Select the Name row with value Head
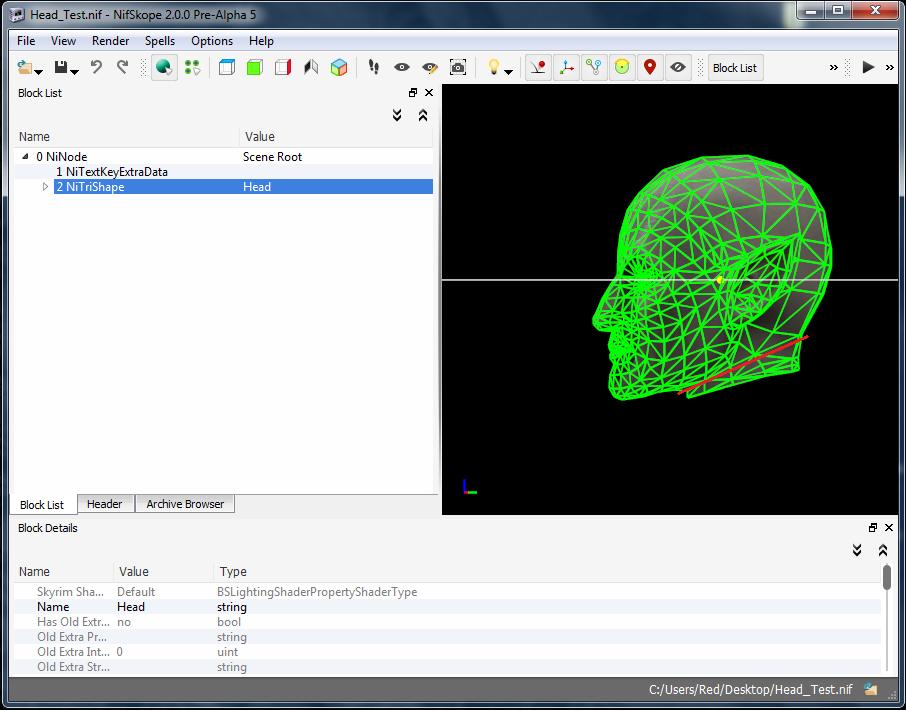This screenshot has height=711, width=907. 448,607
